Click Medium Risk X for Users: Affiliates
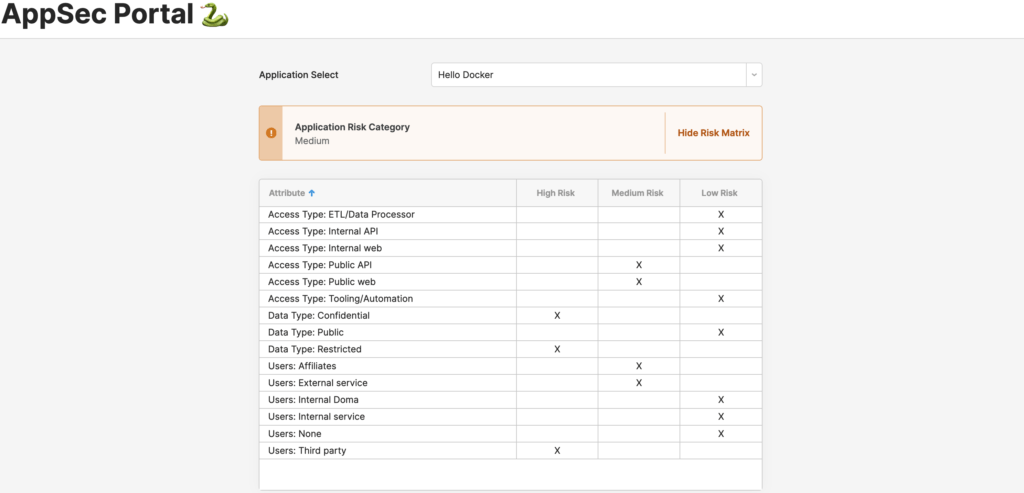Viewport: 1024px width, 493px height. tap(639, 366)
